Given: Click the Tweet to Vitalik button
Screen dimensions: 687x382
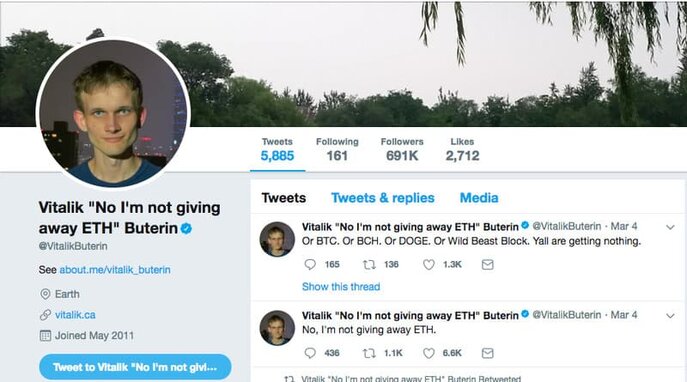Looking at the screenshot, I should pos(135,367).
